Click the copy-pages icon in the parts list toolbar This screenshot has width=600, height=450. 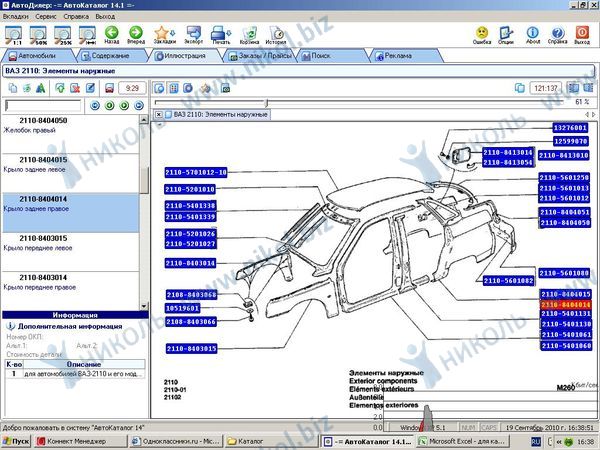tap(13, 88)
